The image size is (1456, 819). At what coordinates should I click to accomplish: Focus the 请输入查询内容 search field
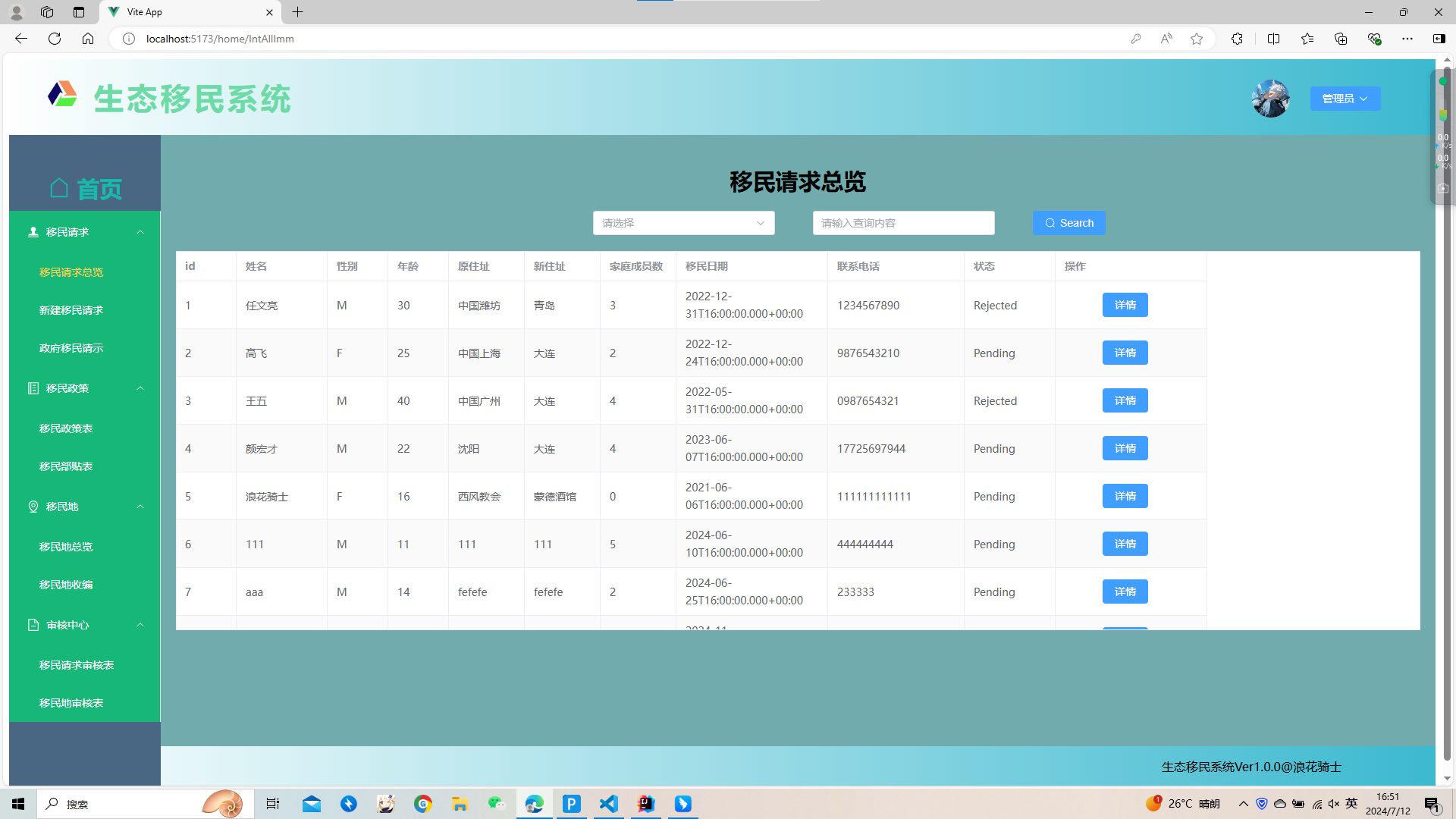(904, 223)
